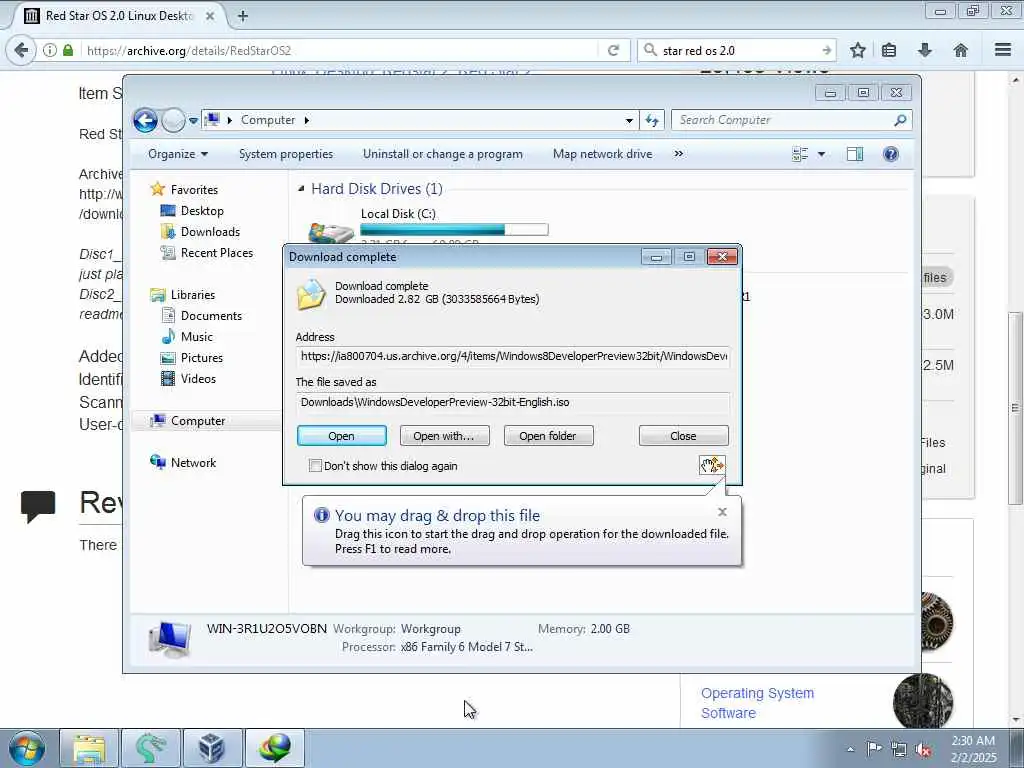Click the Open folder button
The image size is (1024, 768).
pos(548,436)
